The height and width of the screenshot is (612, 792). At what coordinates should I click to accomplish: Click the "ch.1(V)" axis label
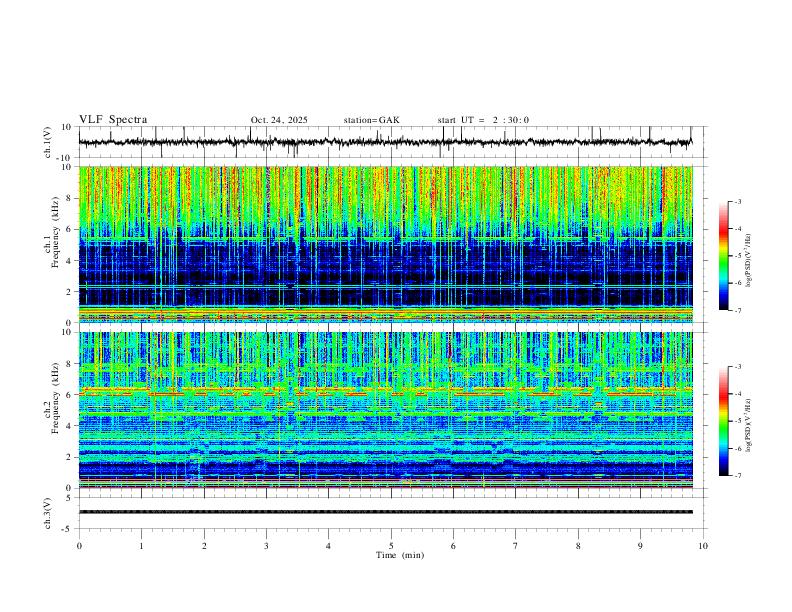point(48,142)
